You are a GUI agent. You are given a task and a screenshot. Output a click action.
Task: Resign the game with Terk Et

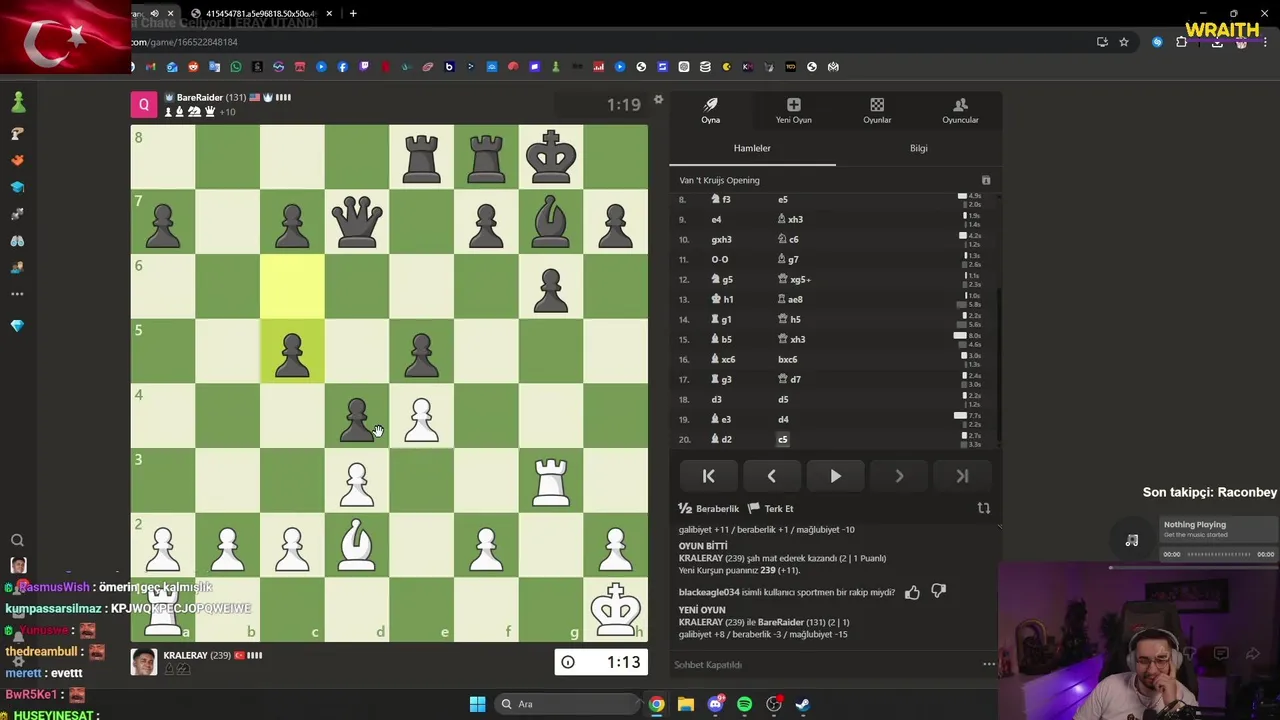point(771,509)
